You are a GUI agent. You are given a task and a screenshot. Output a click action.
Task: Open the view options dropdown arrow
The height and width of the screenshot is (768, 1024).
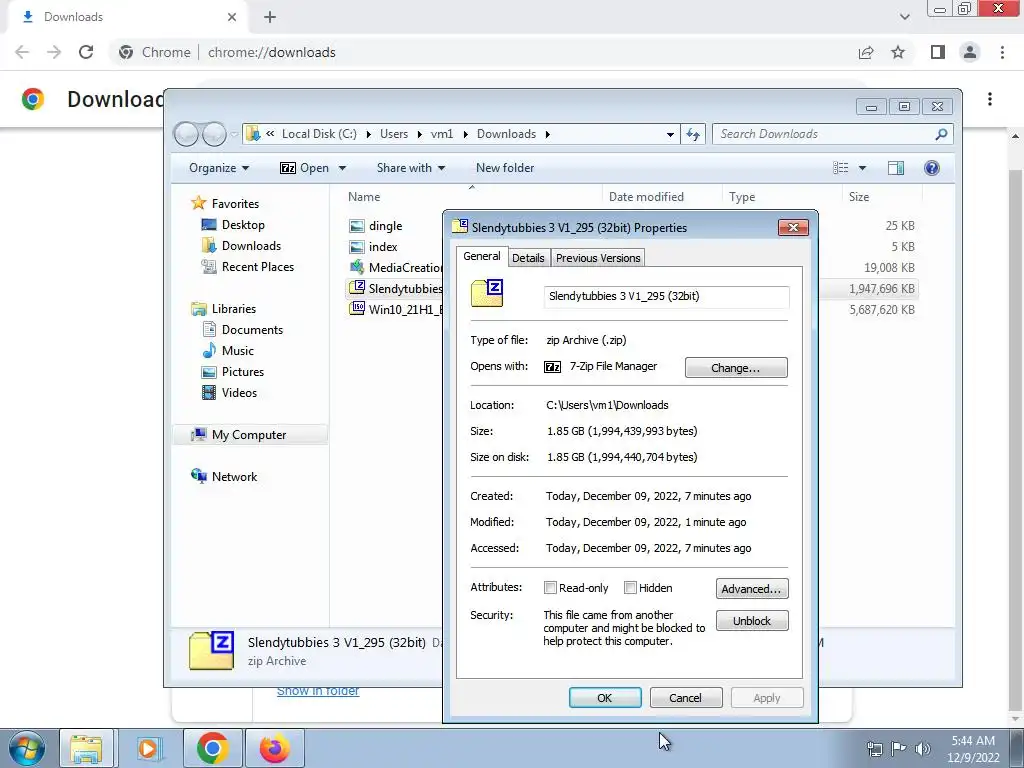(862, 168)
